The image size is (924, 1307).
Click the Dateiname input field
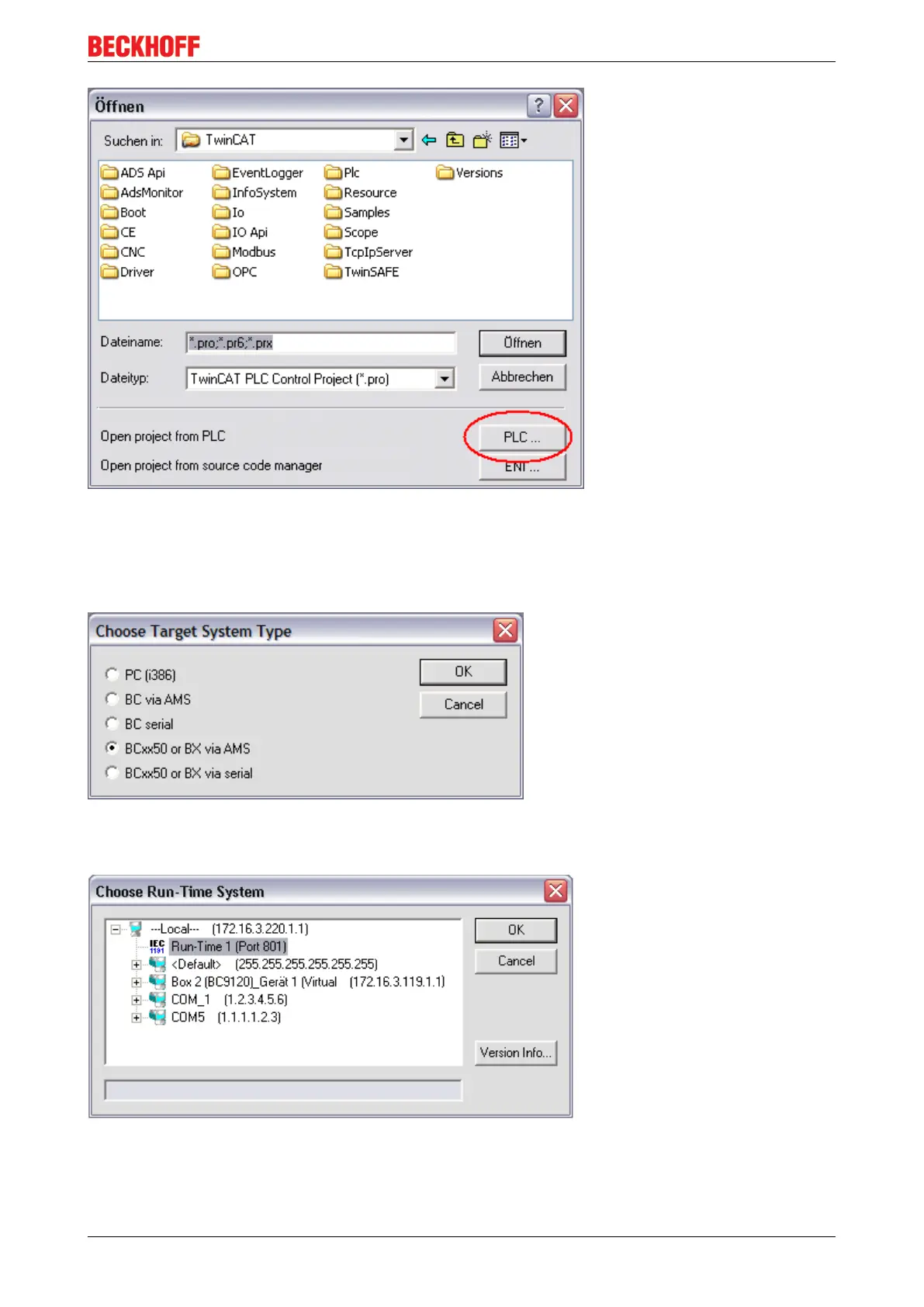320,343
